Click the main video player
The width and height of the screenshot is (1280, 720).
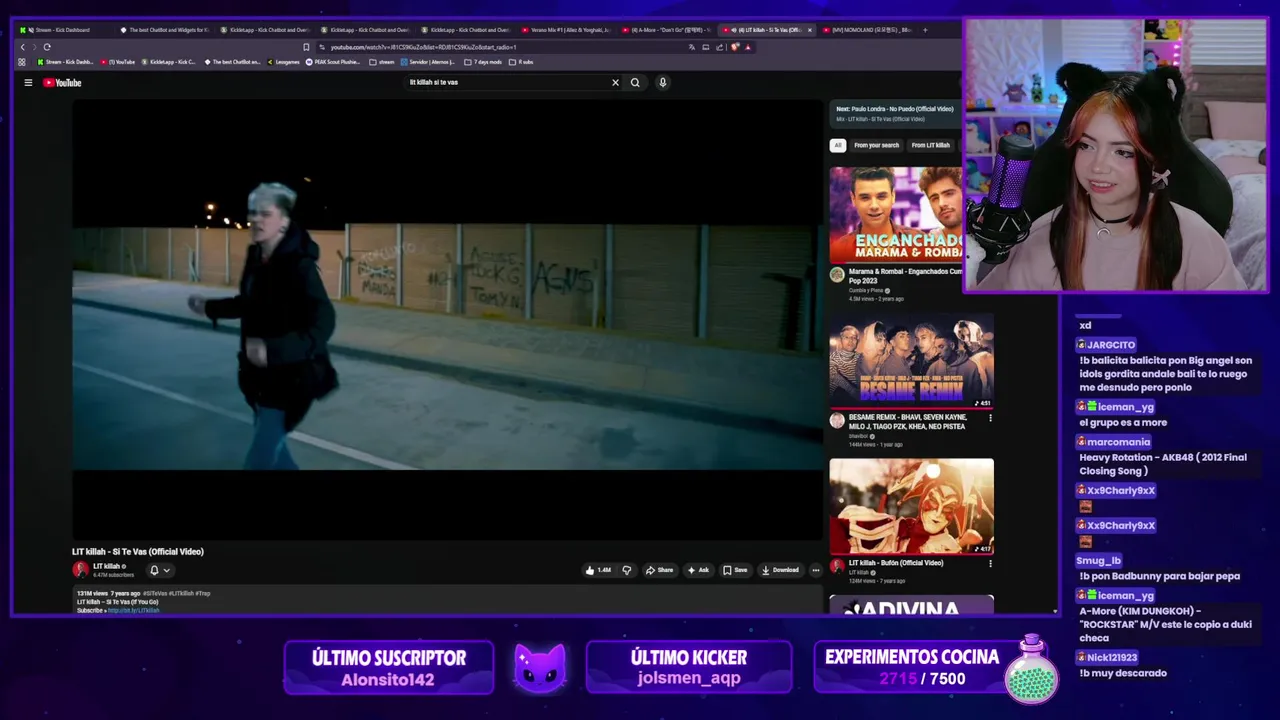coord(447,320)
